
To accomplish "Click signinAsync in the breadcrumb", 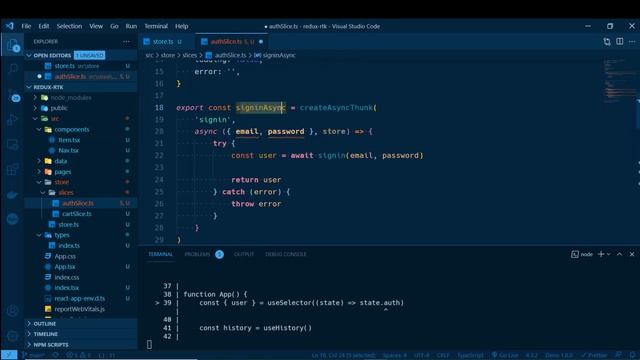I will click(279, 55).
